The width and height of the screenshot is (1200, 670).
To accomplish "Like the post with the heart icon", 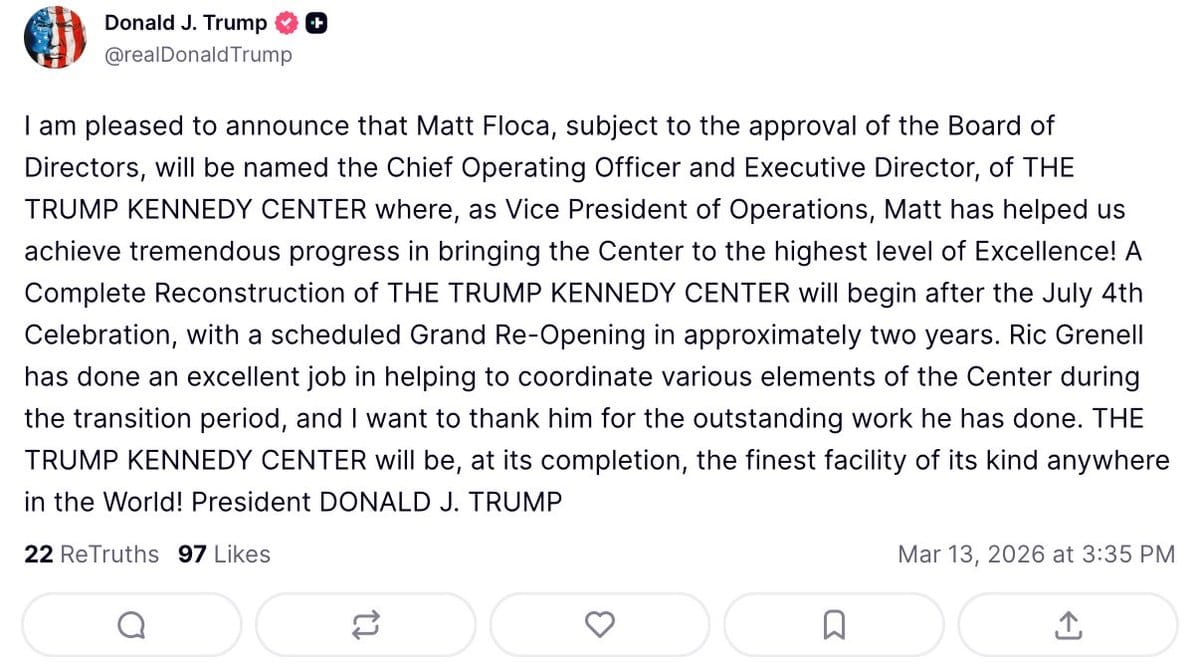I will pyautogui.click(x=599, y=625).
